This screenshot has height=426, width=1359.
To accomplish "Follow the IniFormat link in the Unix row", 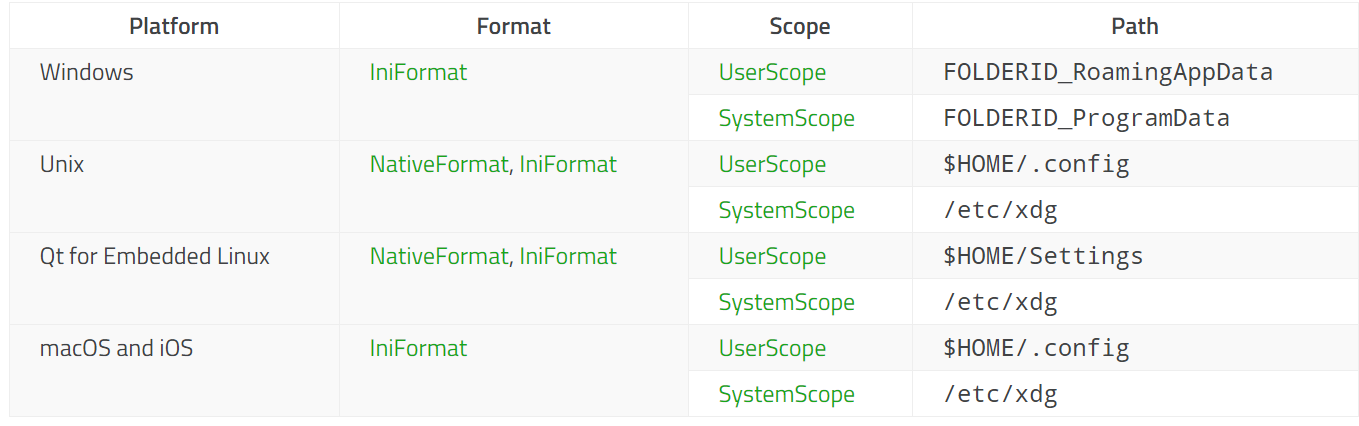I will coord(568,164).
